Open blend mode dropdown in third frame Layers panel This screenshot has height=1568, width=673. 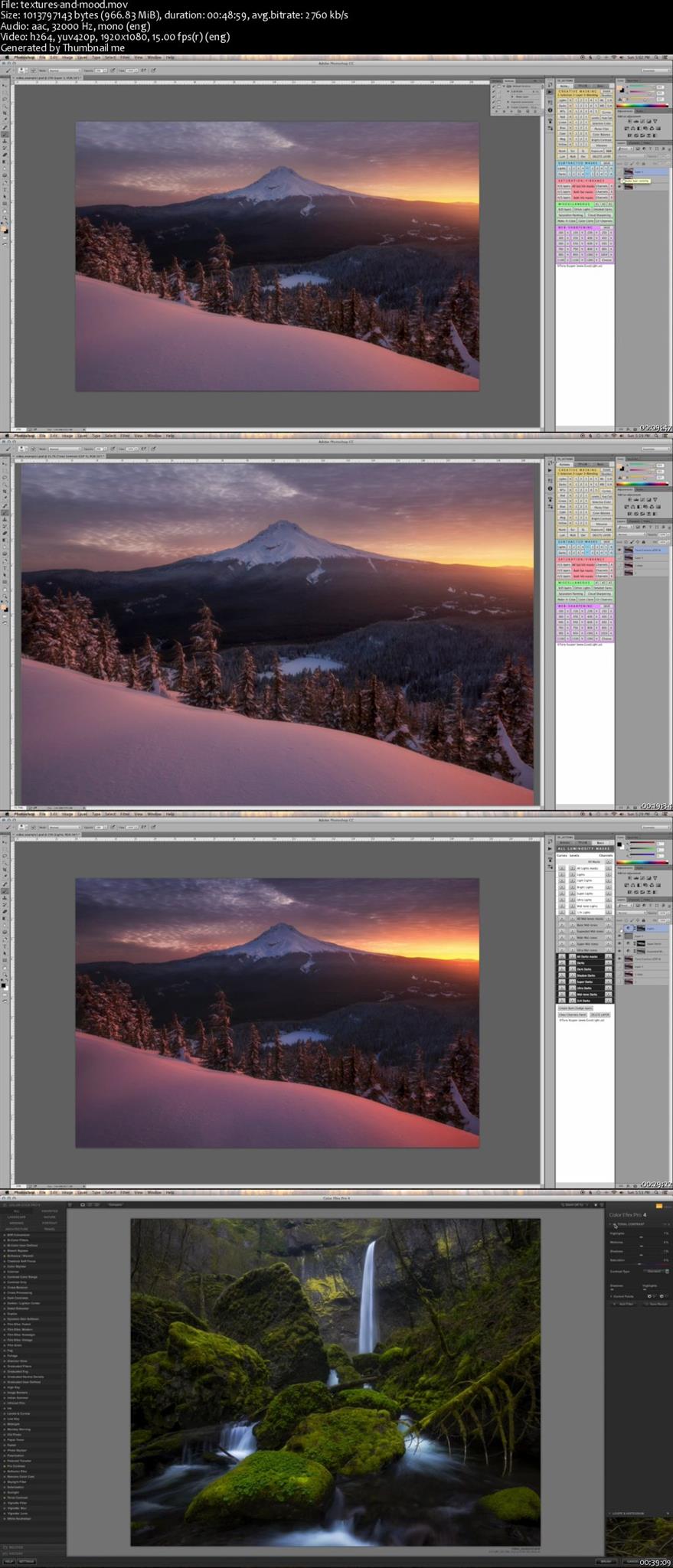[632, 913]
